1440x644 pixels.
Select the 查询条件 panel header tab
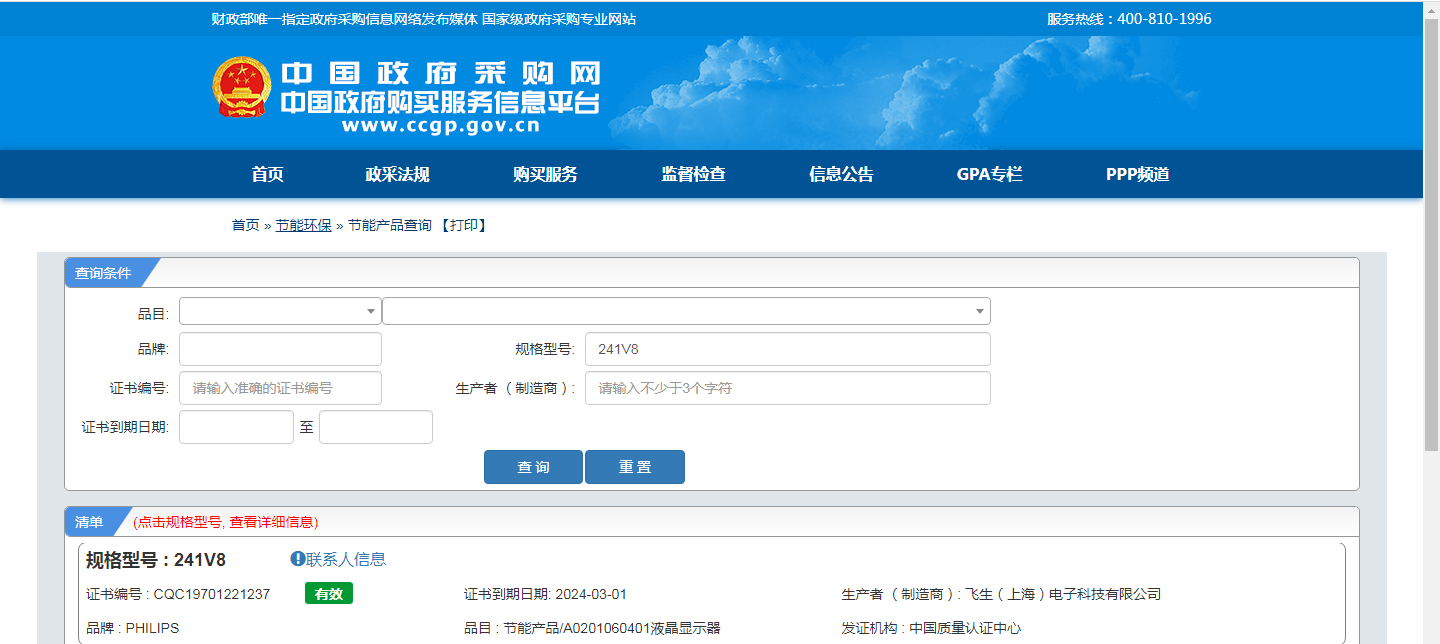coord(103,273)
